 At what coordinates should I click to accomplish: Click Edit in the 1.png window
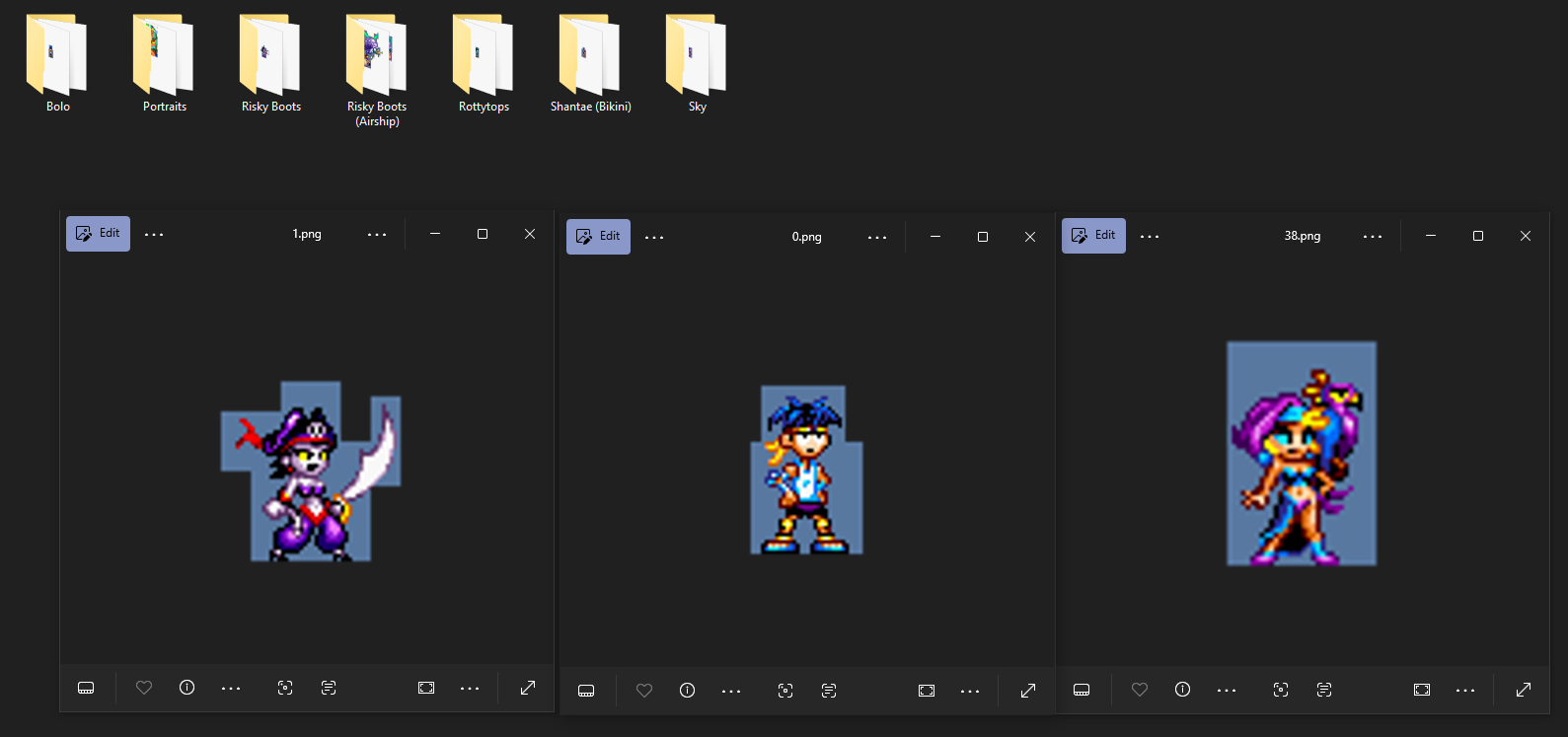98,234
